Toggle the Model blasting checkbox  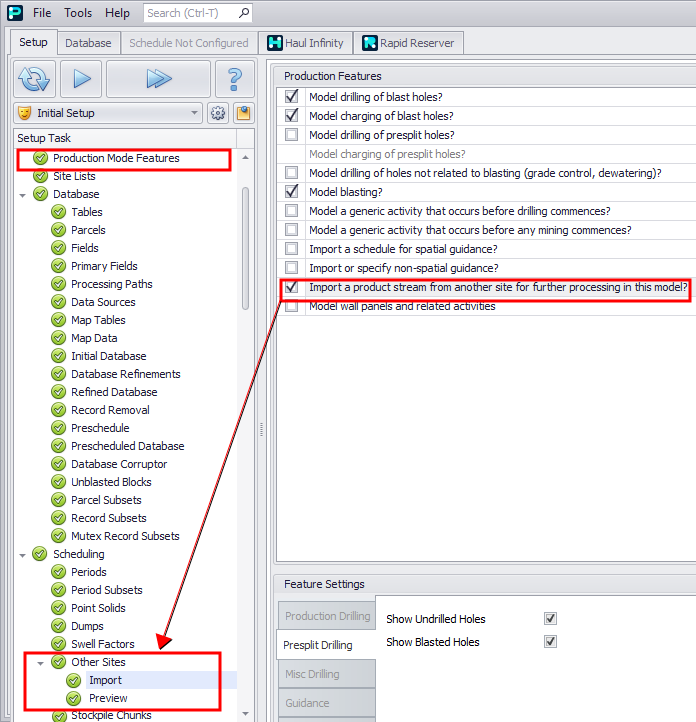(x=291, y=192)
